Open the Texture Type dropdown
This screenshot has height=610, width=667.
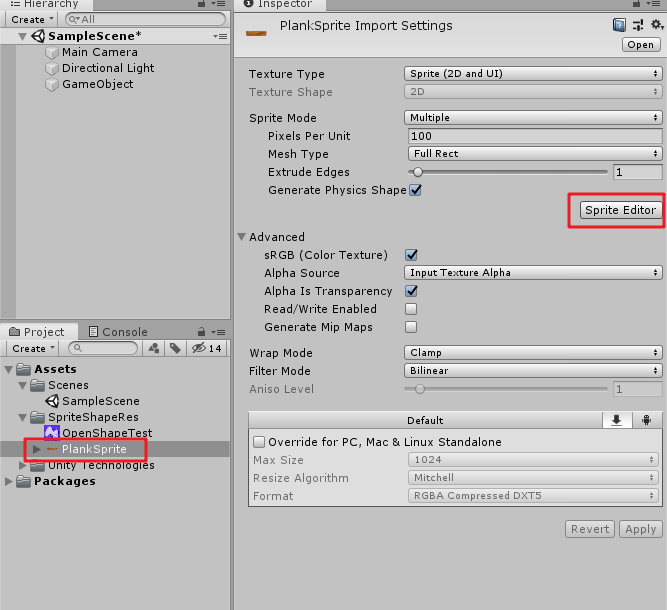click(533, 74)
